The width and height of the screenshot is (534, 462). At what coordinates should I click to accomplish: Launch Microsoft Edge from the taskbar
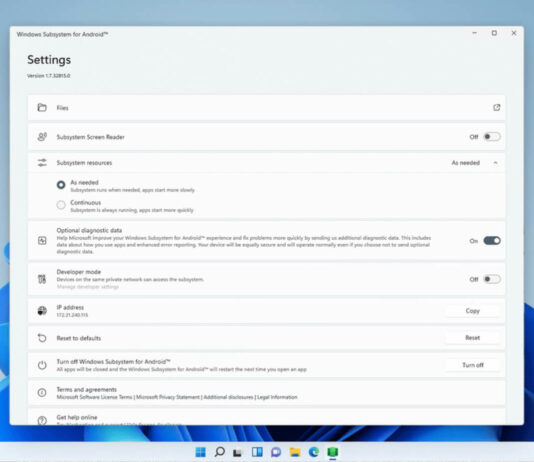point(314,452)
